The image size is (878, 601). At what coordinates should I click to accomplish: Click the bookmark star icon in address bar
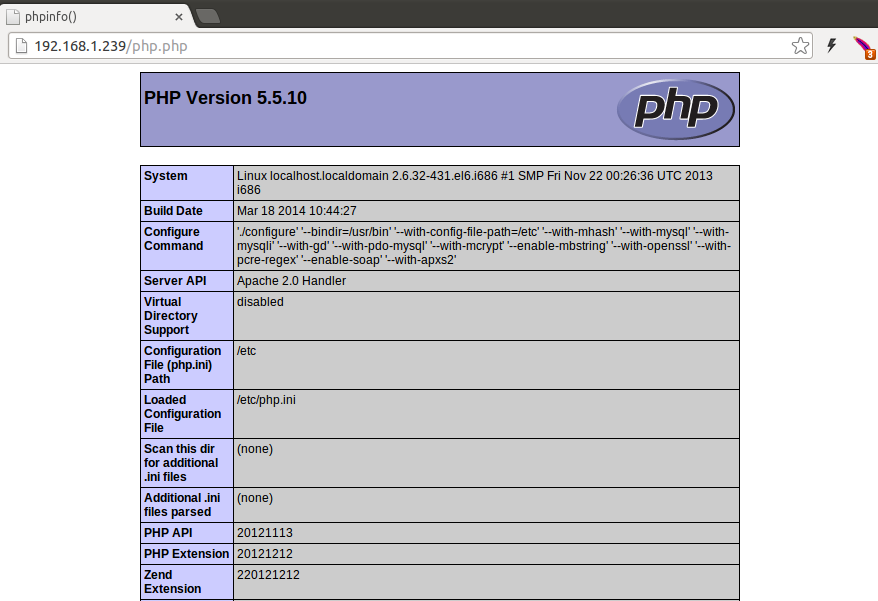coord(800,46)
